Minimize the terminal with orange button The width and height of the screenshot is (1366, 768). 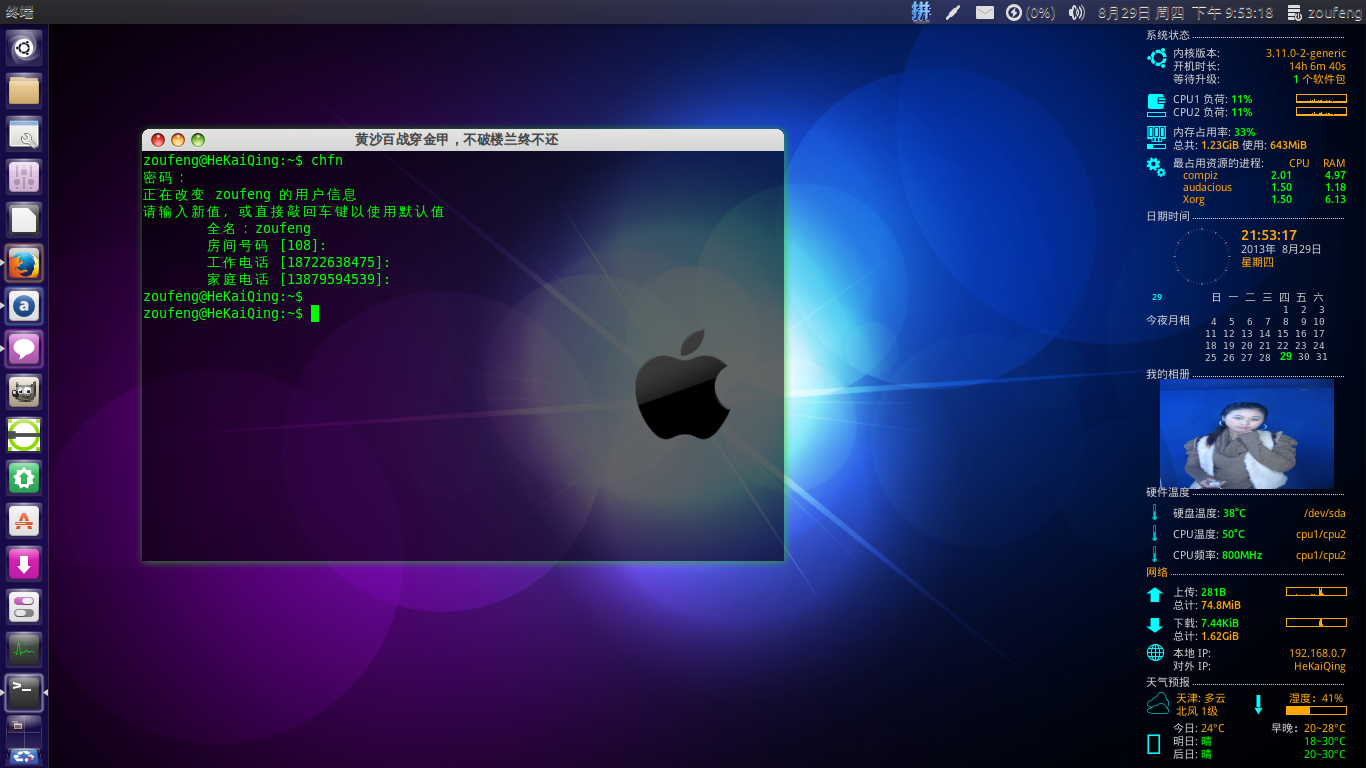178,140
